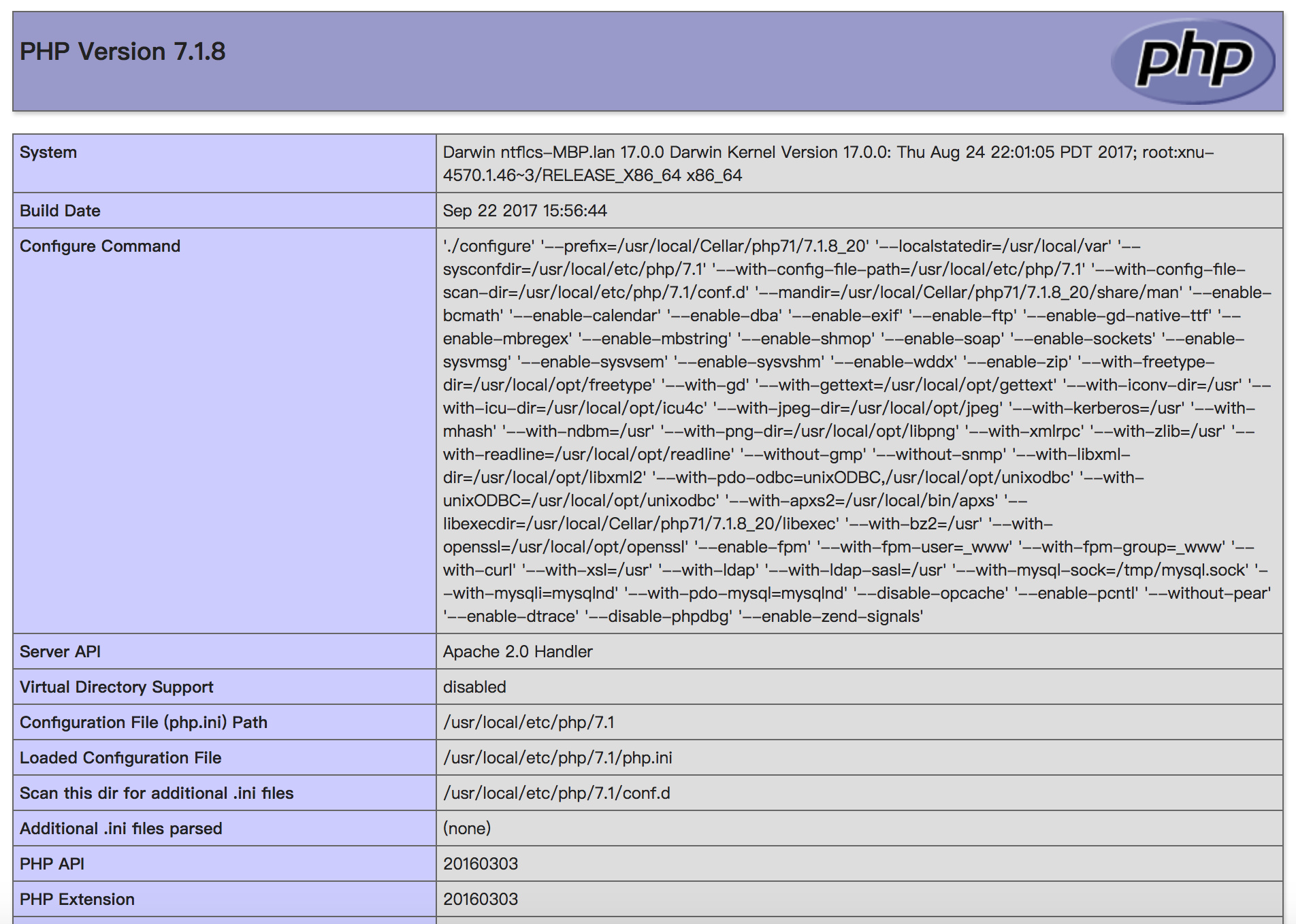Click the 'Apache 2.0 Handler' value
The image size is (1296, 924).
[x=518, y=652]
